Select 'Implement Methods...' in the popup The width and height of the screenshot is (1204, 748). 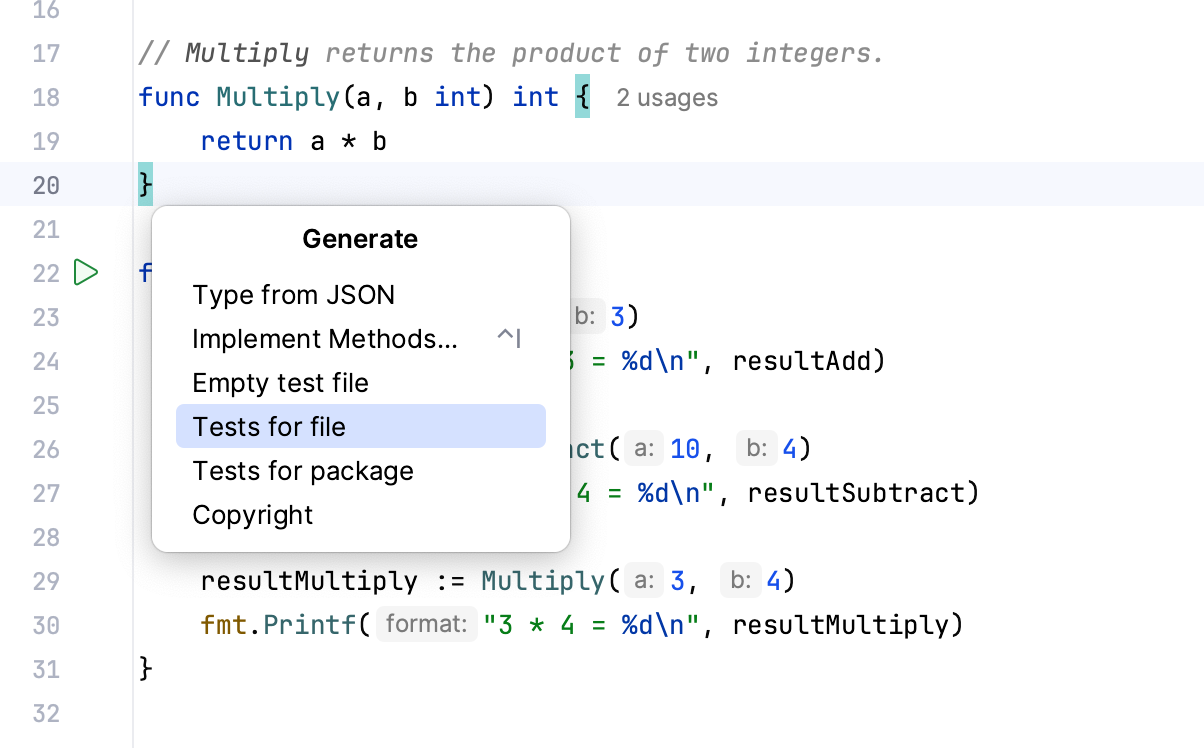tap(323, 338)
